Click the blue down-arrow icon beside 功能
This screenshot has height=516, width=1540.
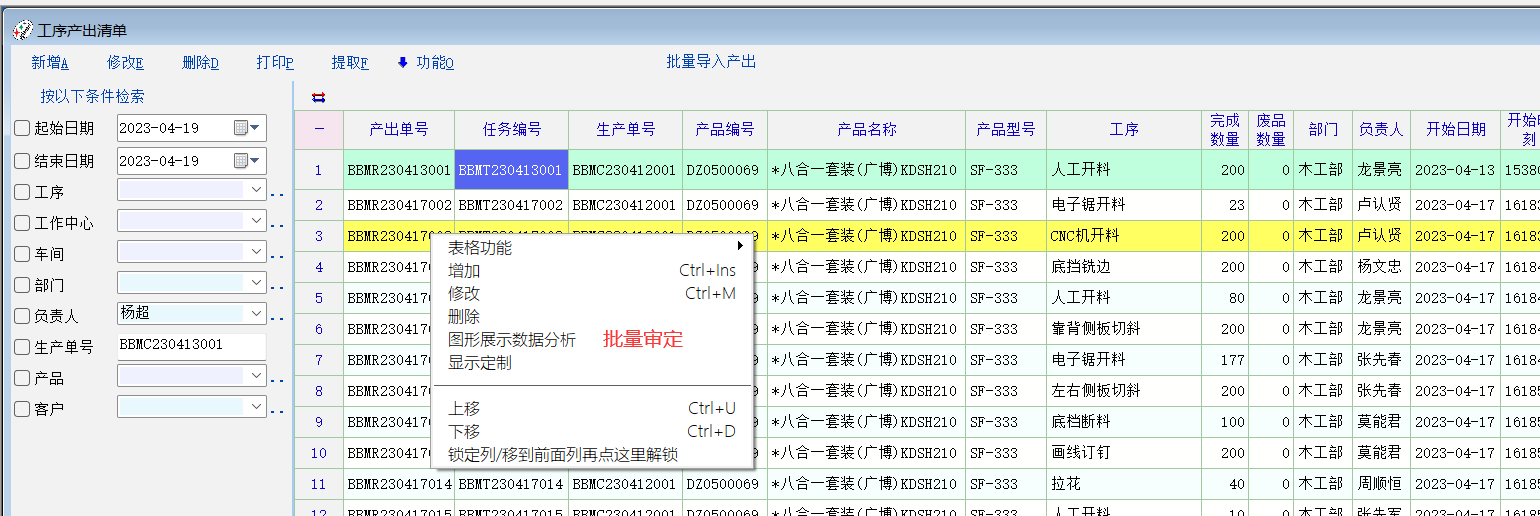(x=403, y=62)
